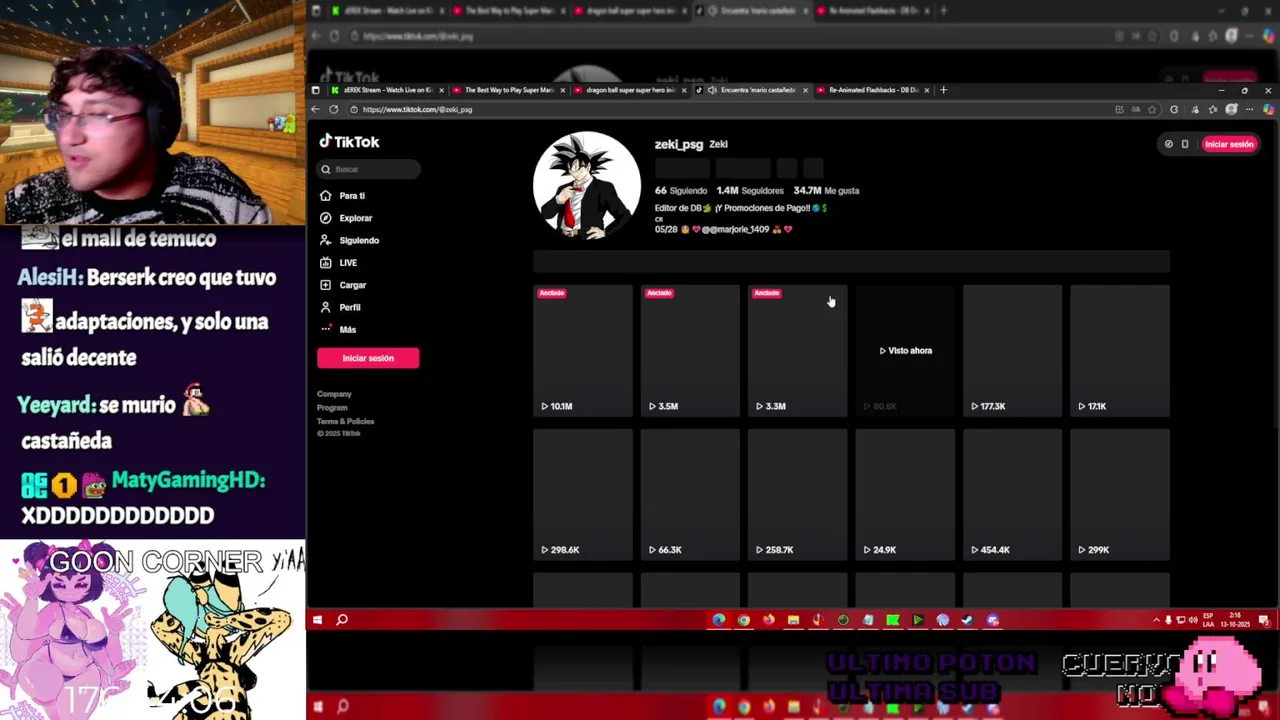Switch to Re-Animated Flashbacks tab
This screenshot has width=1280, height=720.
tap(873, 90)
